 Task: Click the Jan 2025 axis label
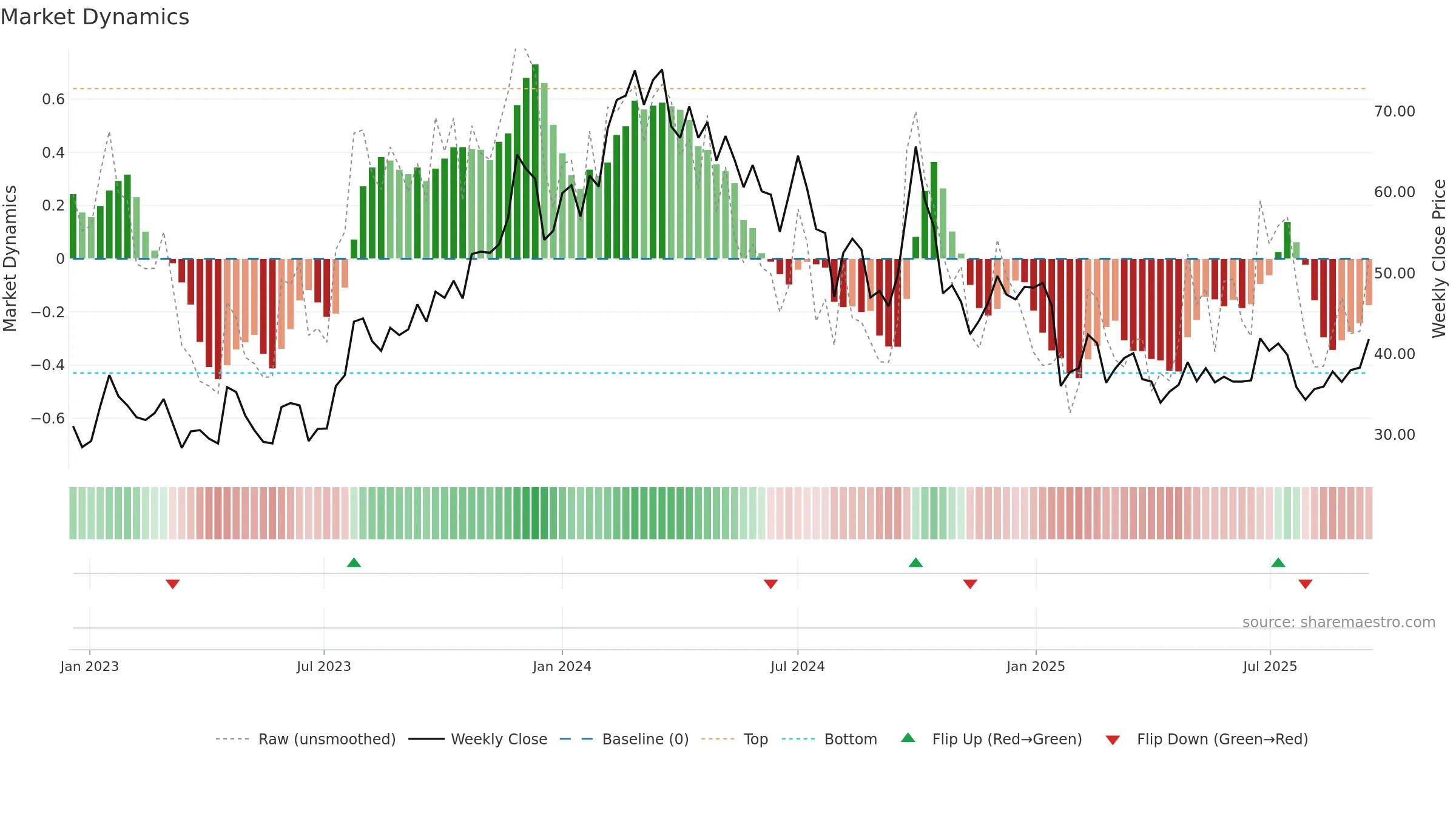[1036, 666]
